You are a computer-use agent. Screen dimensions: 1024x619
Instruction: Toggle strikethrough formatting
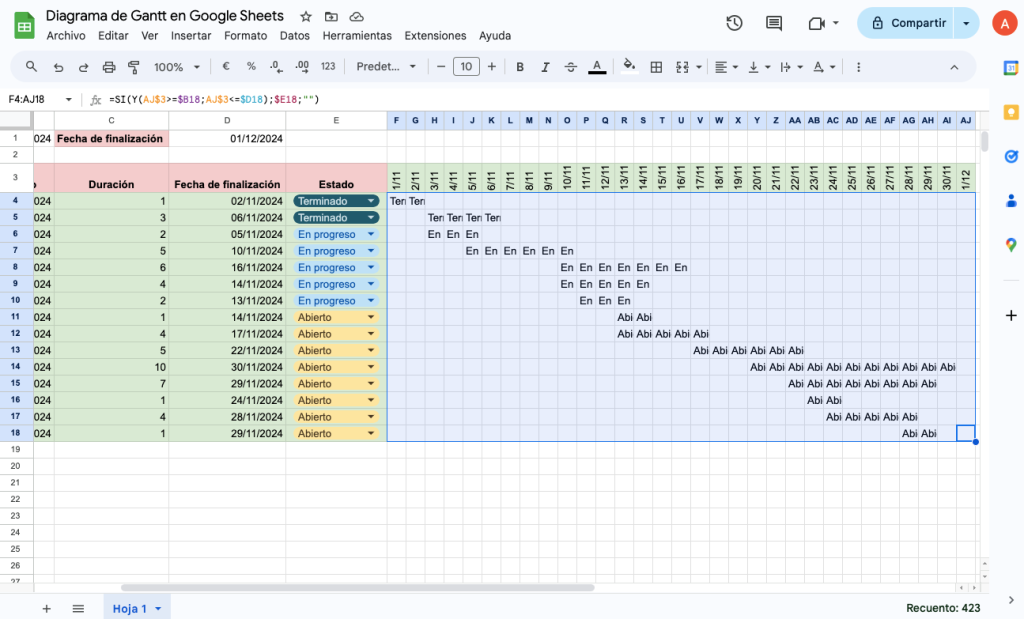coord(569,66)
